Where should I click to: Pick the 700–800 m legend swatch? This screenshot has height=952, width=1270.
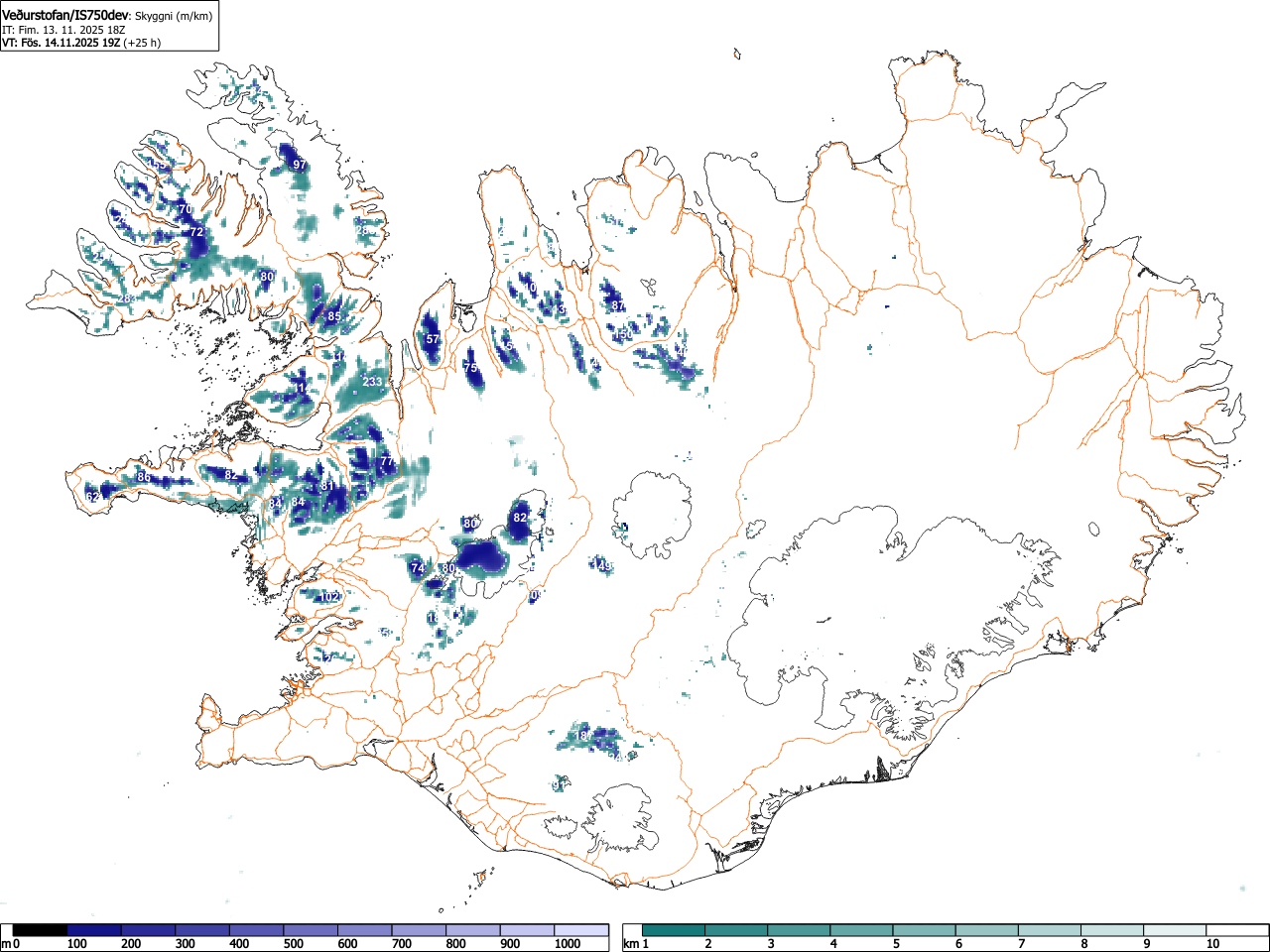419,930
